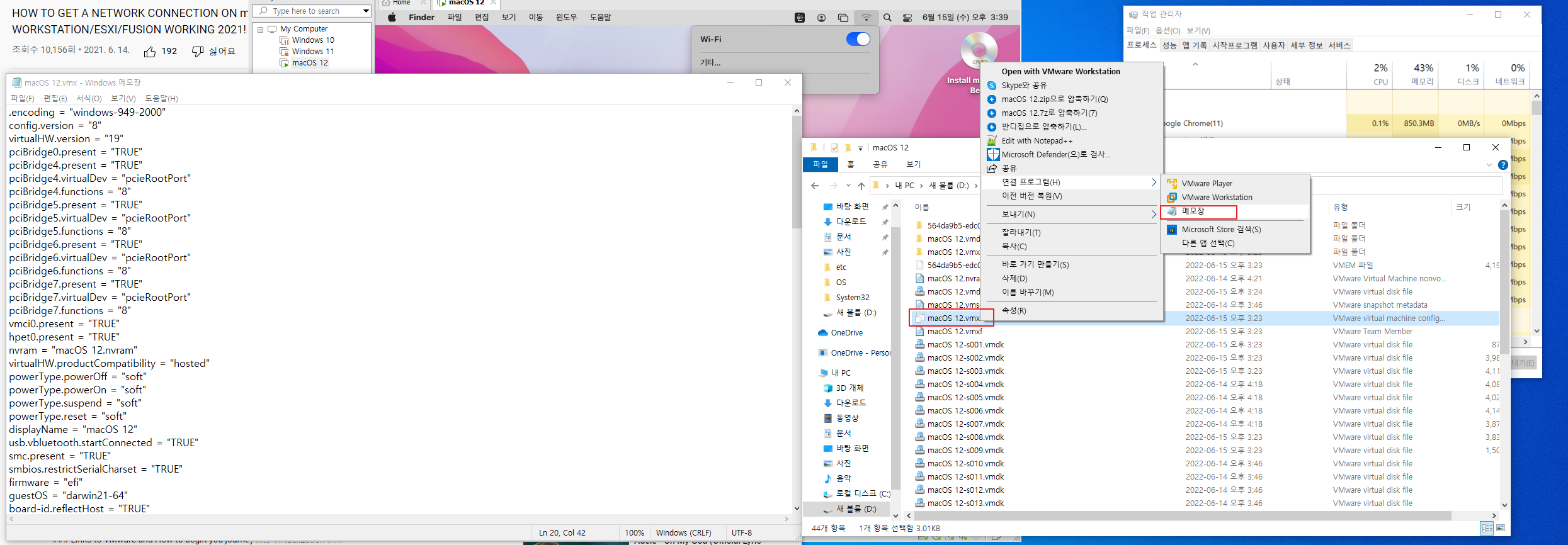The image size is (1568, 545).
Task: Click the VMware Workstation icon in submenu
Action: [1172, 197]
